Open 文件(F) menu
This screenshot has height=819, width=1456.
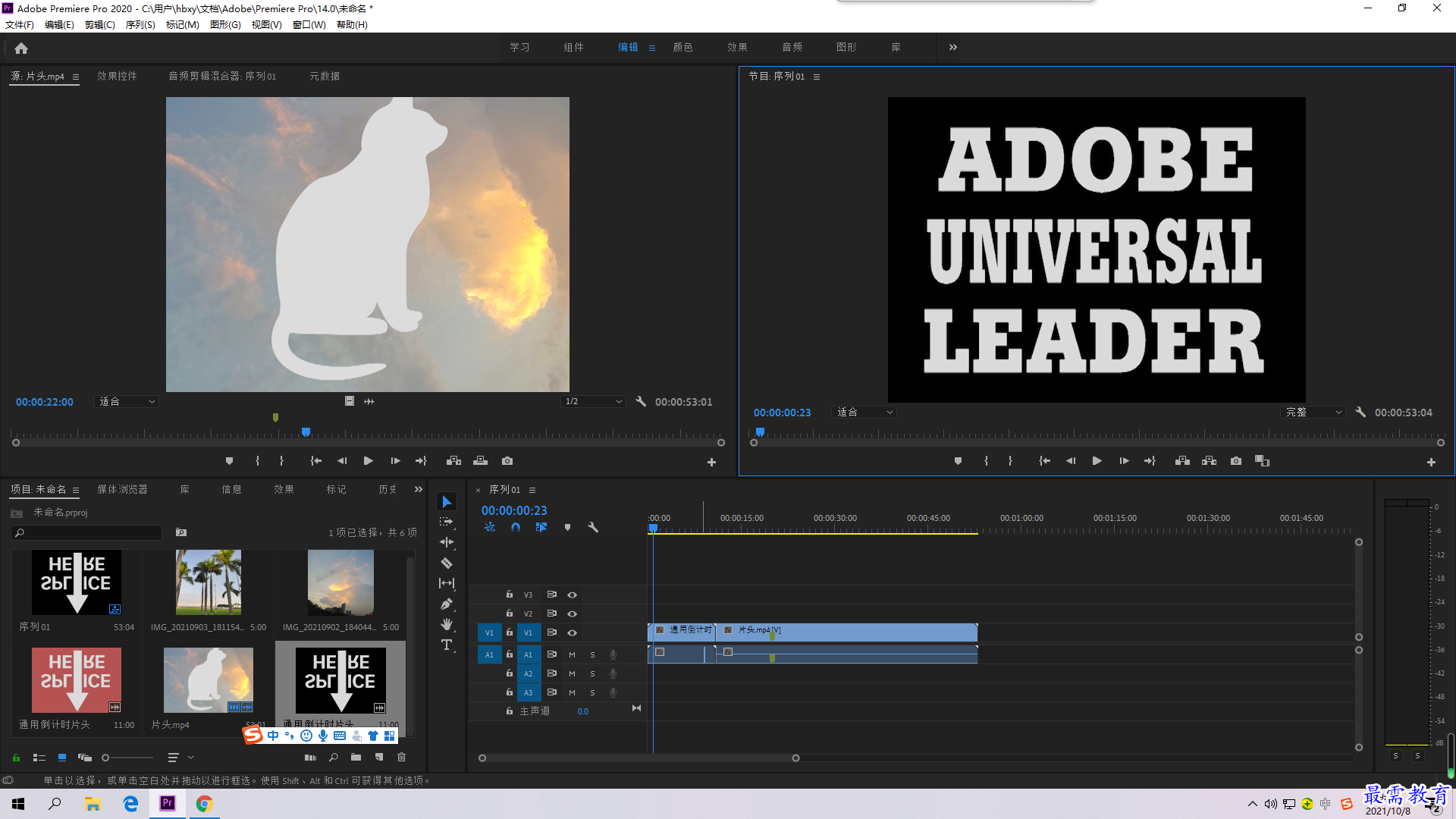point(20,25)
